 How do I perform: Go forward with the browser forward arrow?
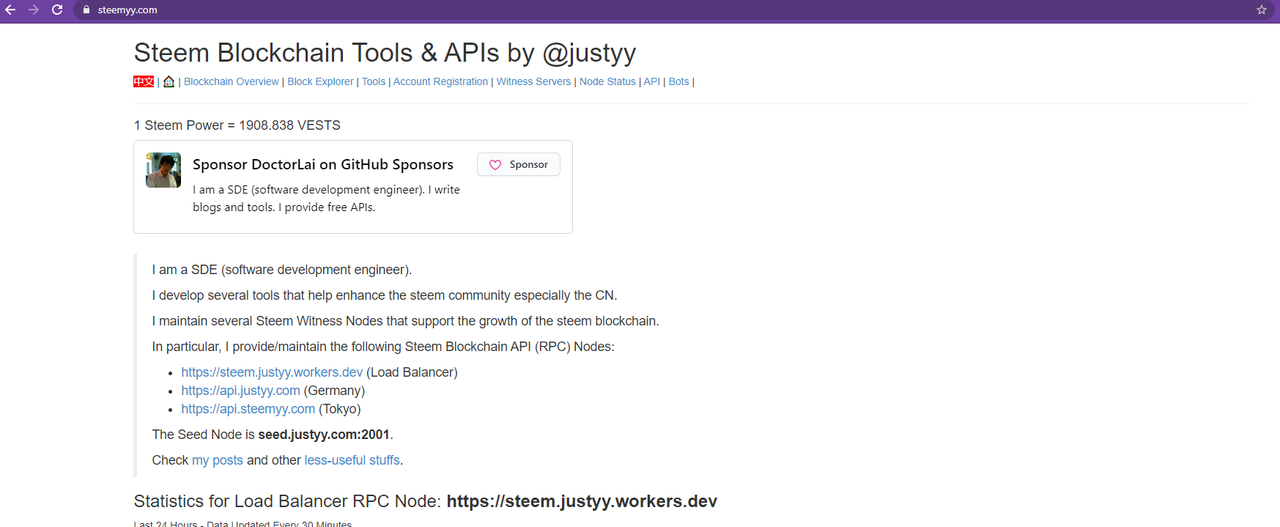pyautogui.click(x=34, y=9)
